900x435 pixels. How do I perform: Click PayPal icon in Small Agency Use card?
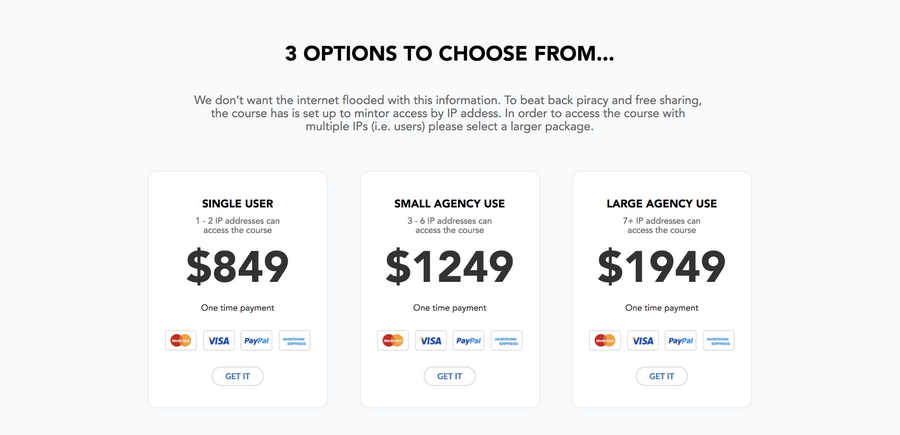pos(468,340)
